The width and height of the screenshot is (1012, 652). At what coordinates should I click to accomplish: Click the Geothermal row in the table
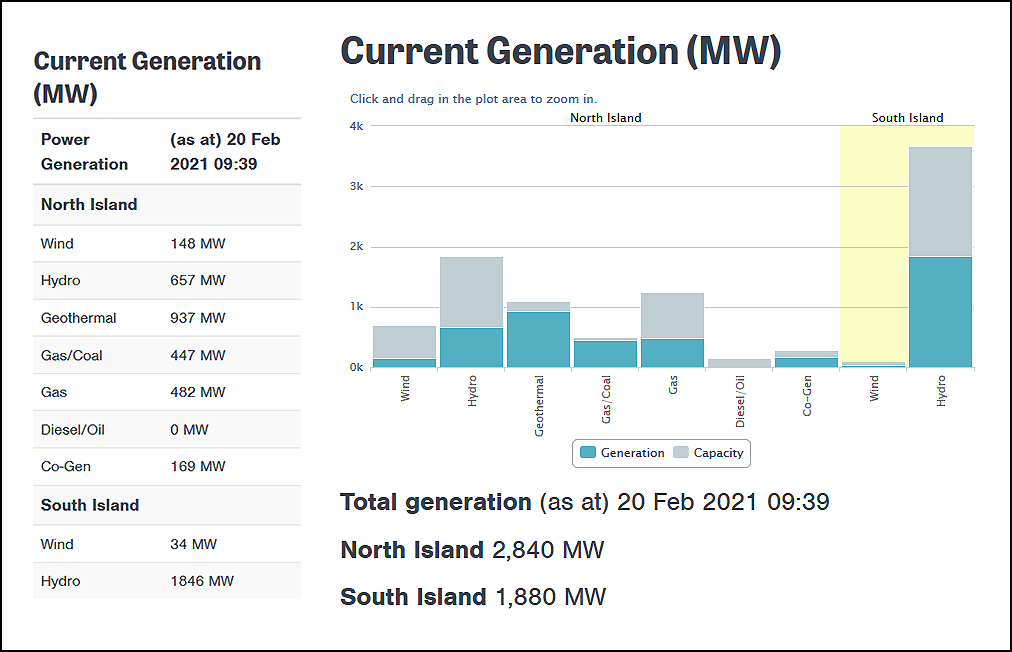(x=167, y=318)
